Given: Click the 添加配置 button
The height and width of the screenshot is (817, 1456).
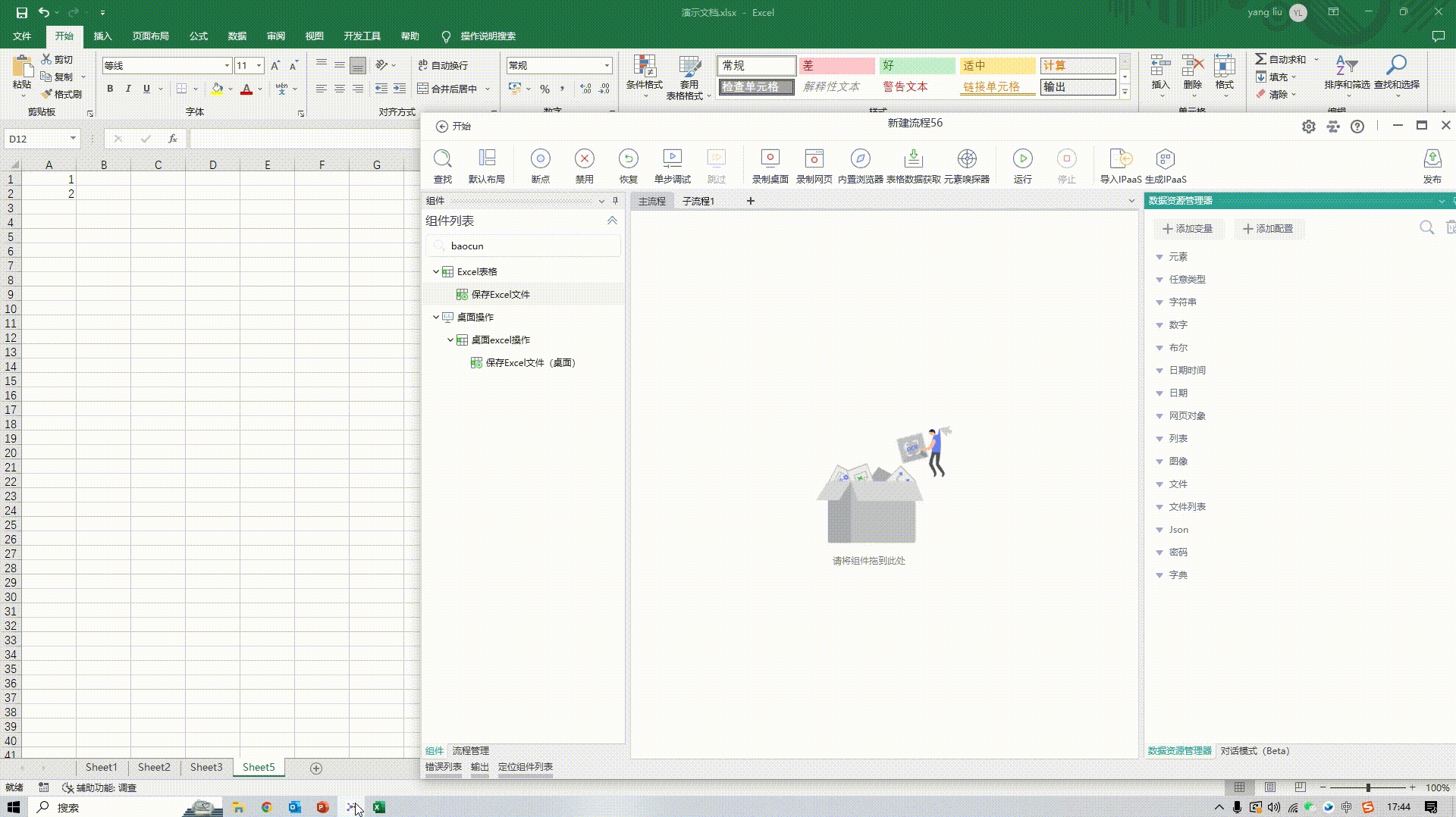Looking at the screenshot, I should point(1268,228).
